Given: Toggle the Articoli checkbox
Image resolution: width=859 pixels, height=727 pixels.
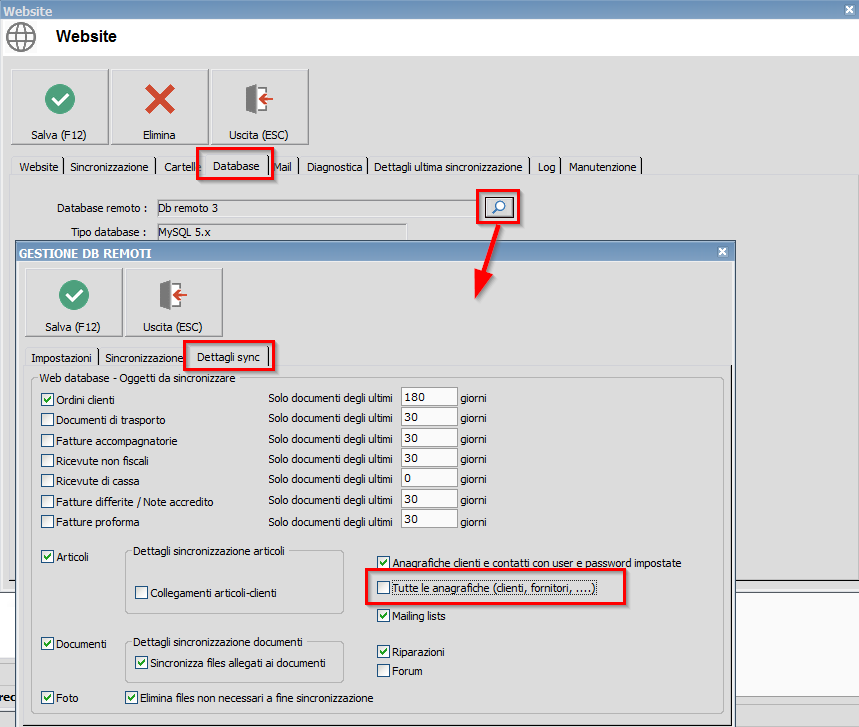Looking at the screenshot, I should 48,557.
